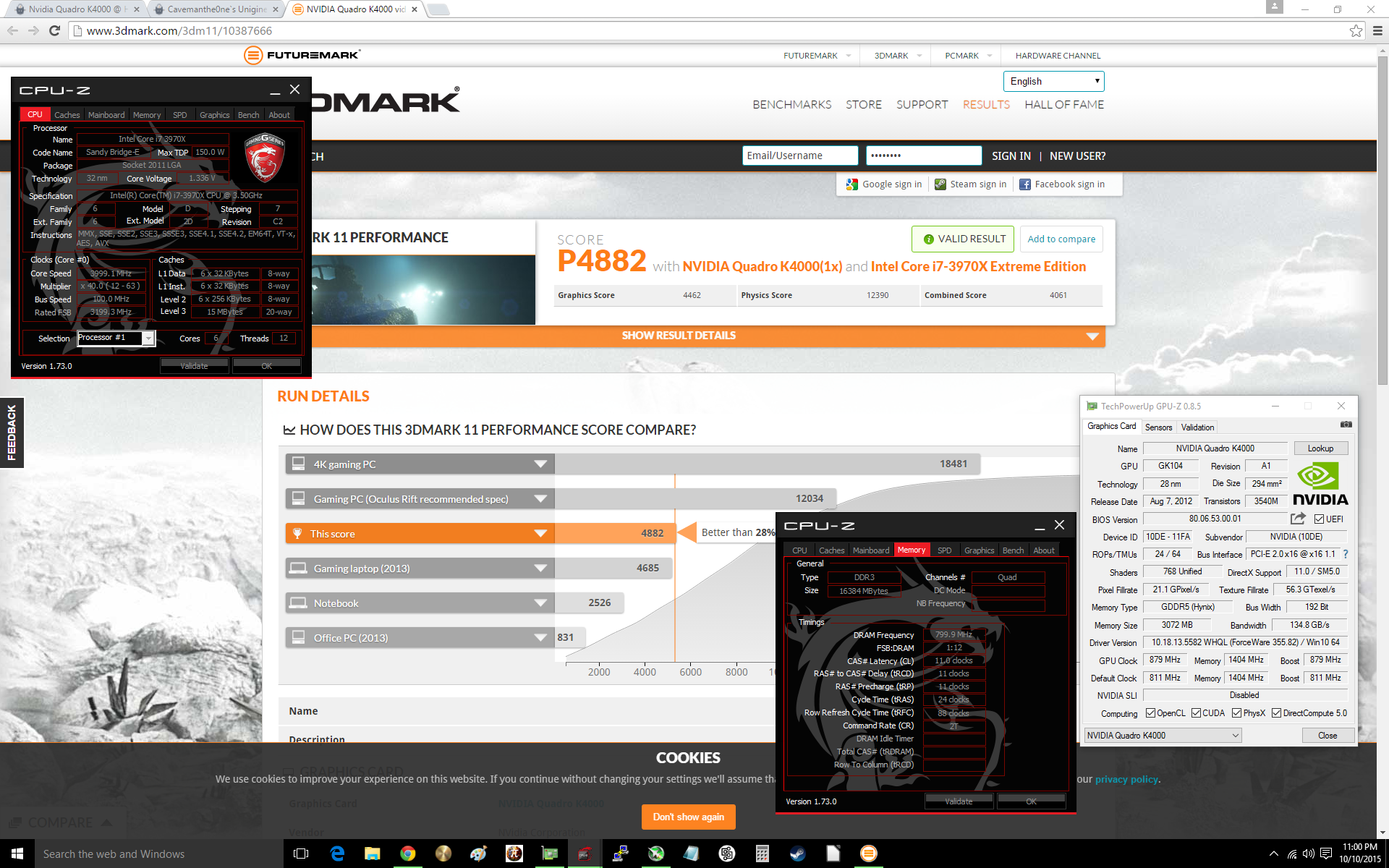This screenshot has width=1389, height=868.
Task: Click Don't show again cookies button
Action: point(689,817)
